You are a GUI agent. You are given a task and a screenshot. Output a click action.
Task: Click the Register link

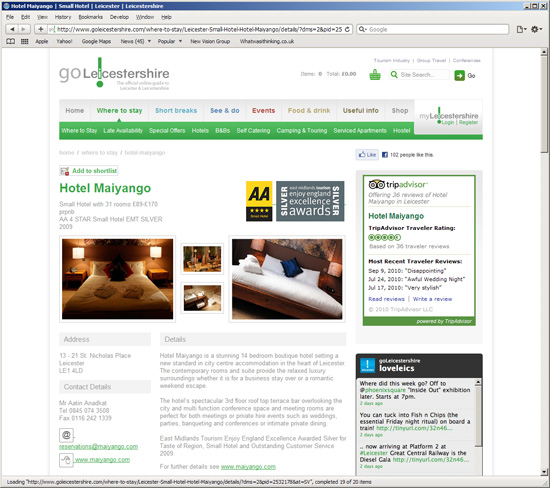469,122
